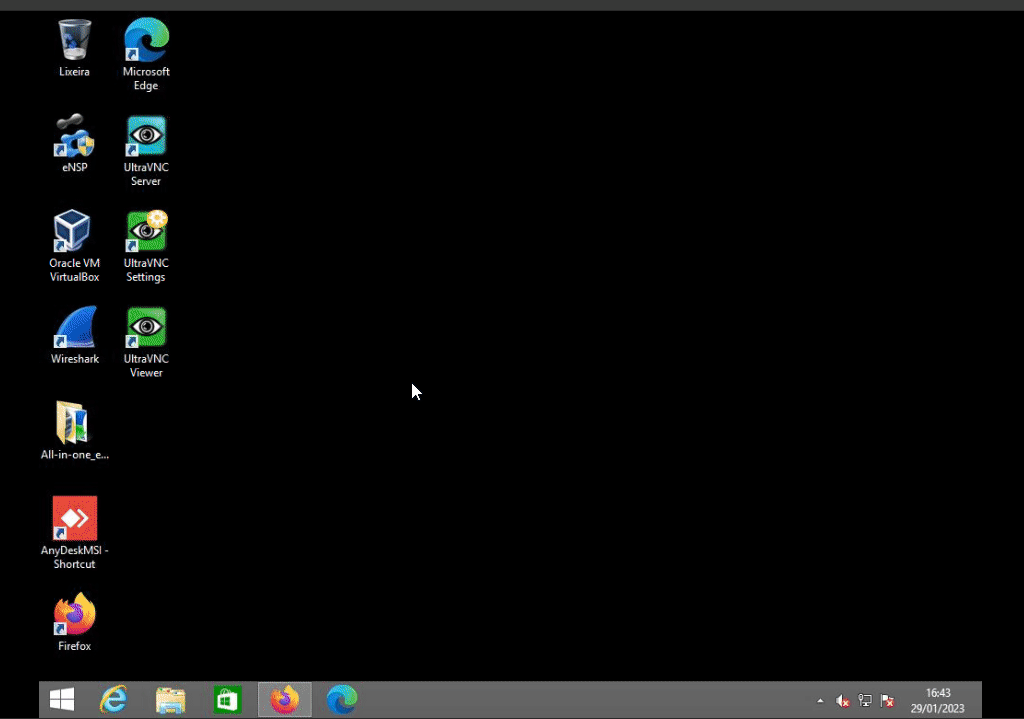
Task: Select the All-in-one_e... folder icon
Action: point(74,431)
